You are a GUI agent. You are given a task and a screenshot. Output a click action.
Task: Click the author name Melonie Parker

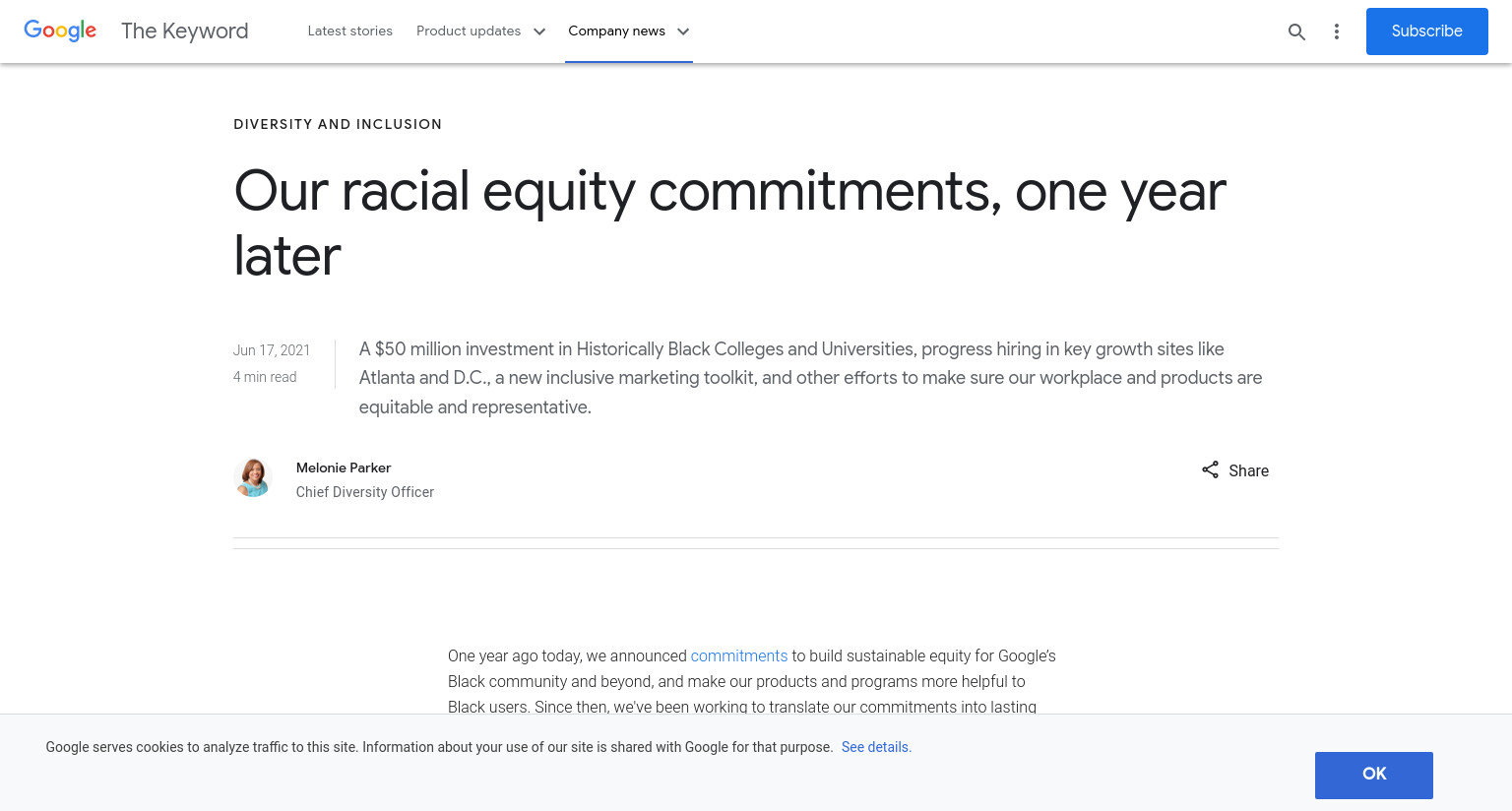(x=344, y=468)
